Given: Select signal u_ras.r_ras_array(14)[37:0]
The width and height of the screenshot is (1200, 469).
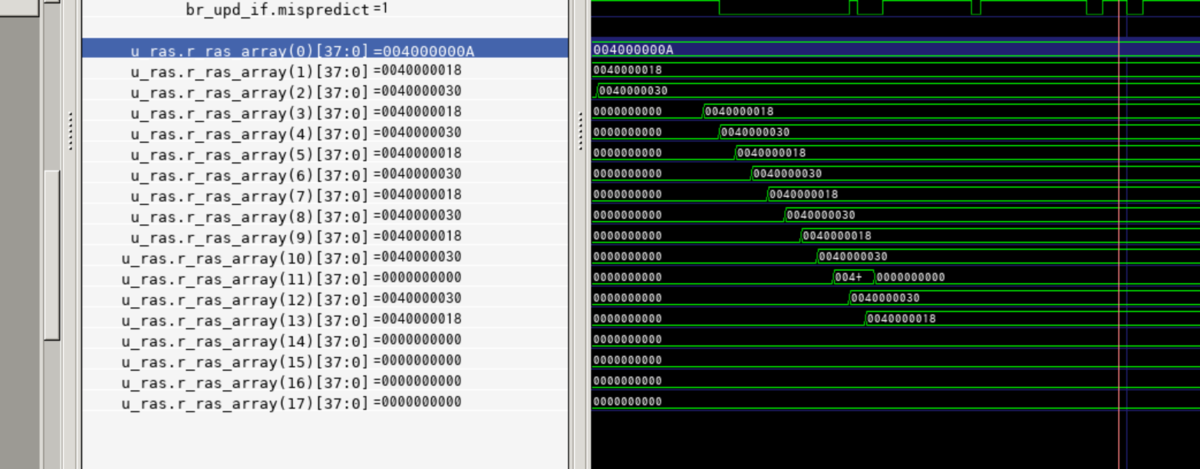Looking at the screenshot, I should click(325, 339).
